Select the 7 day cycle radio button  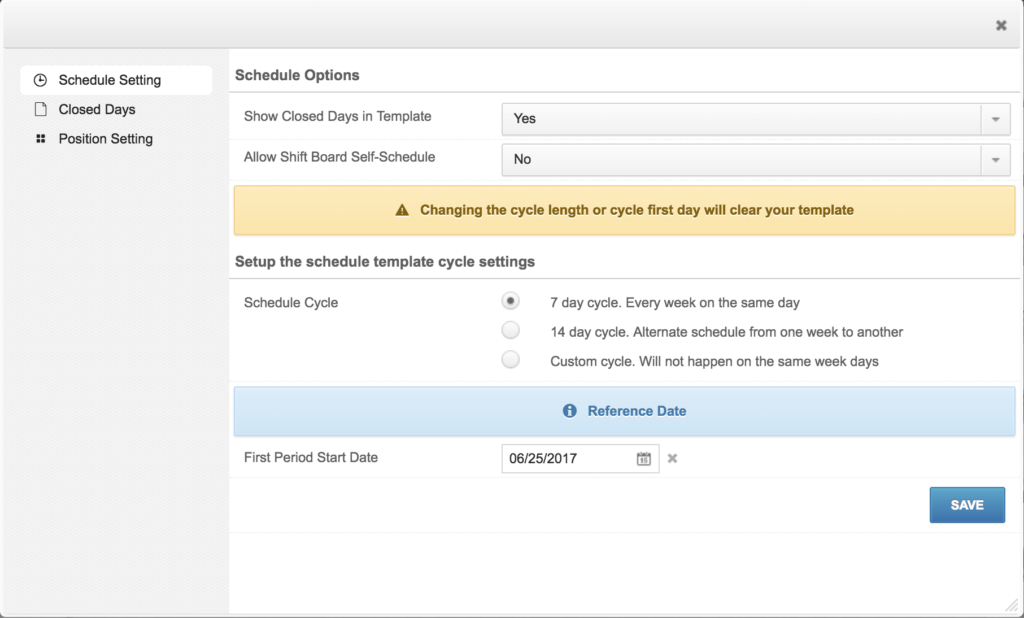tap(510, 301)
